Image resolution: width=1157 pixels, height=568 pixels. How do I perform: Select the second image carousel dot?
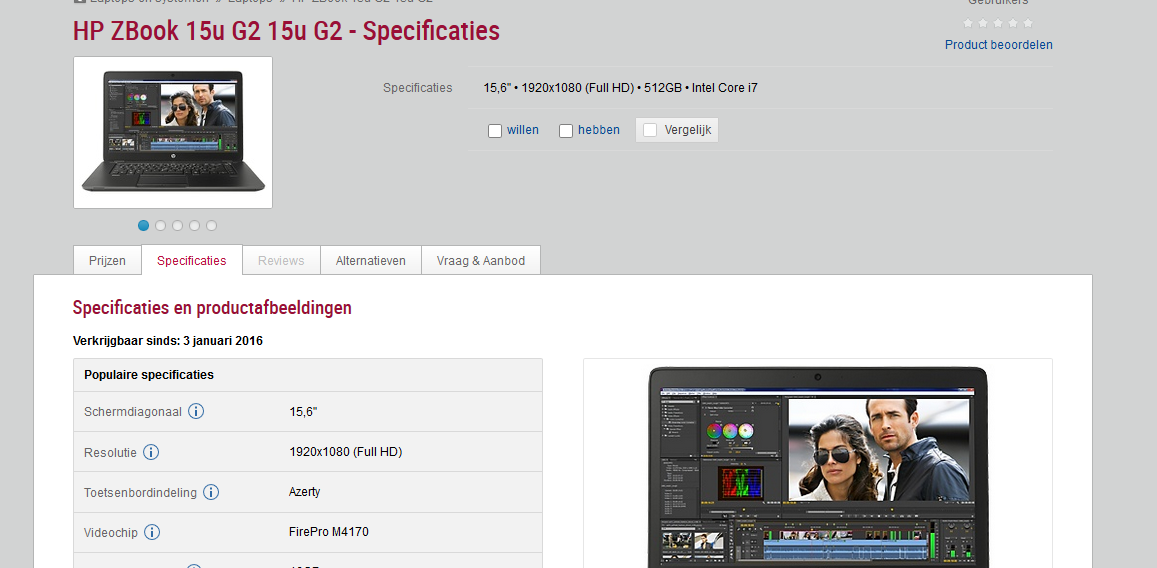pos(160,226)
